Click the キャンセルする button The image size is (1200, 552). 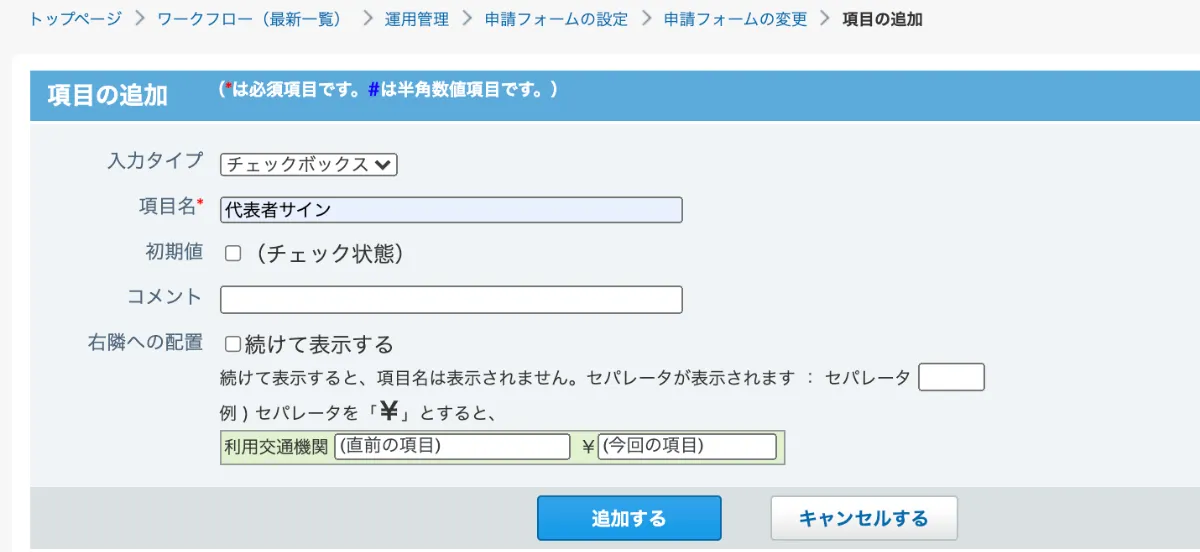864,518
